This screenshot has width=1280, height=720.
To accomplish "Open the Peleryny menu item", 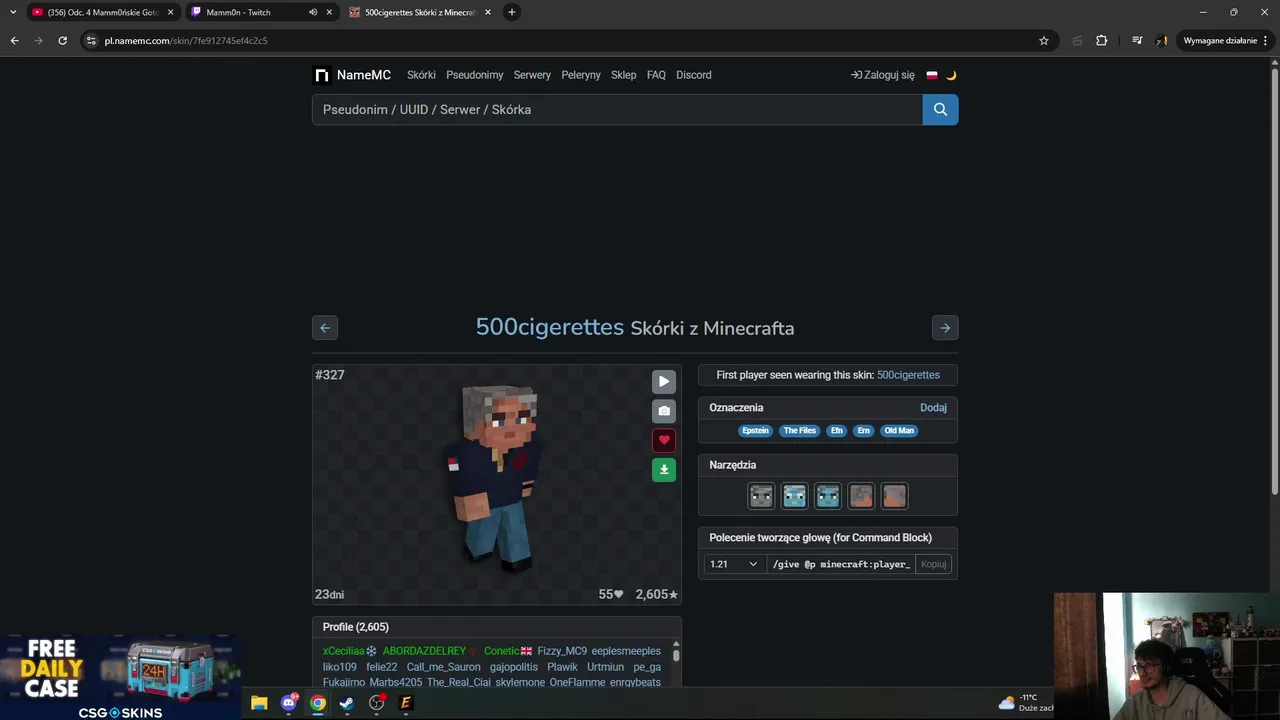I will [x=581, y=75].
